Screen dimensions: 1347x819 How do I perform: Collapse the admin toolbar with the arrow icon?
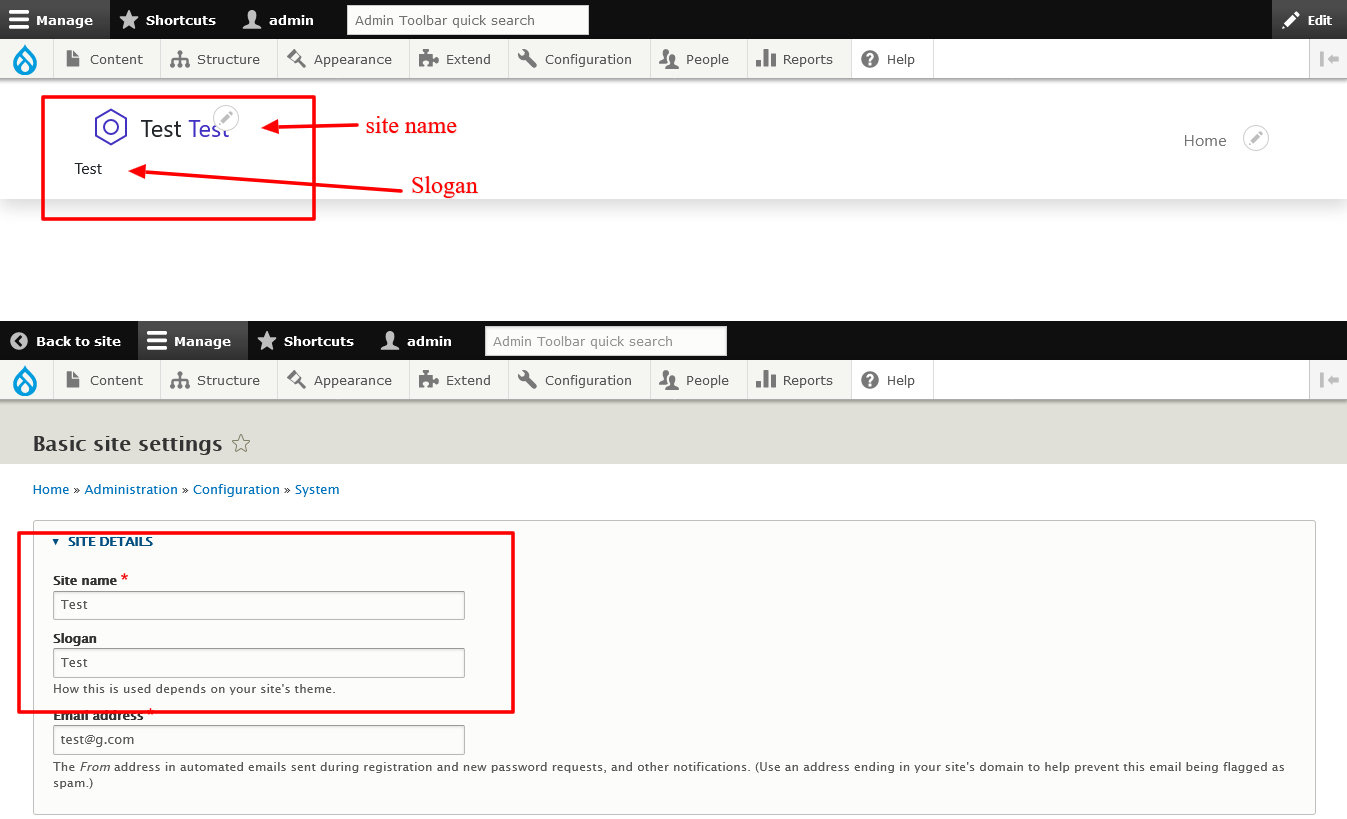(1329, 59)
